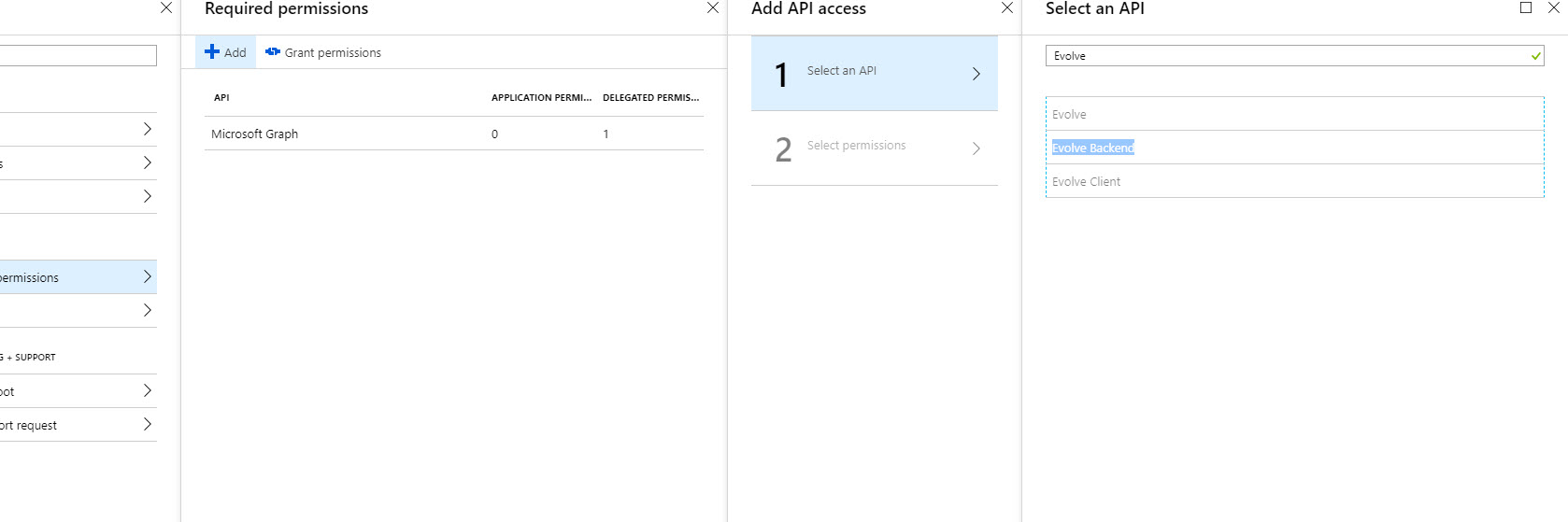Open the Required permissions settings item
This screenshot has height=522, width=1568.
(x=78, y=277)
